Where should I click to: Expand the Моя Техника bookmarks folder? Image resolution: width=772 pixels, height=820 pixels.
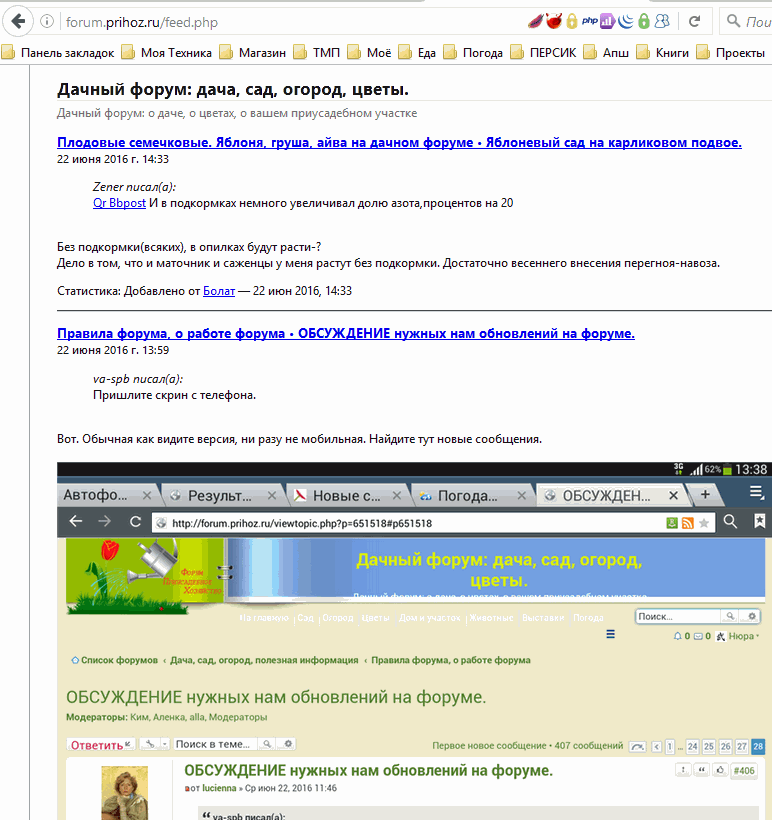coord(166,53)
